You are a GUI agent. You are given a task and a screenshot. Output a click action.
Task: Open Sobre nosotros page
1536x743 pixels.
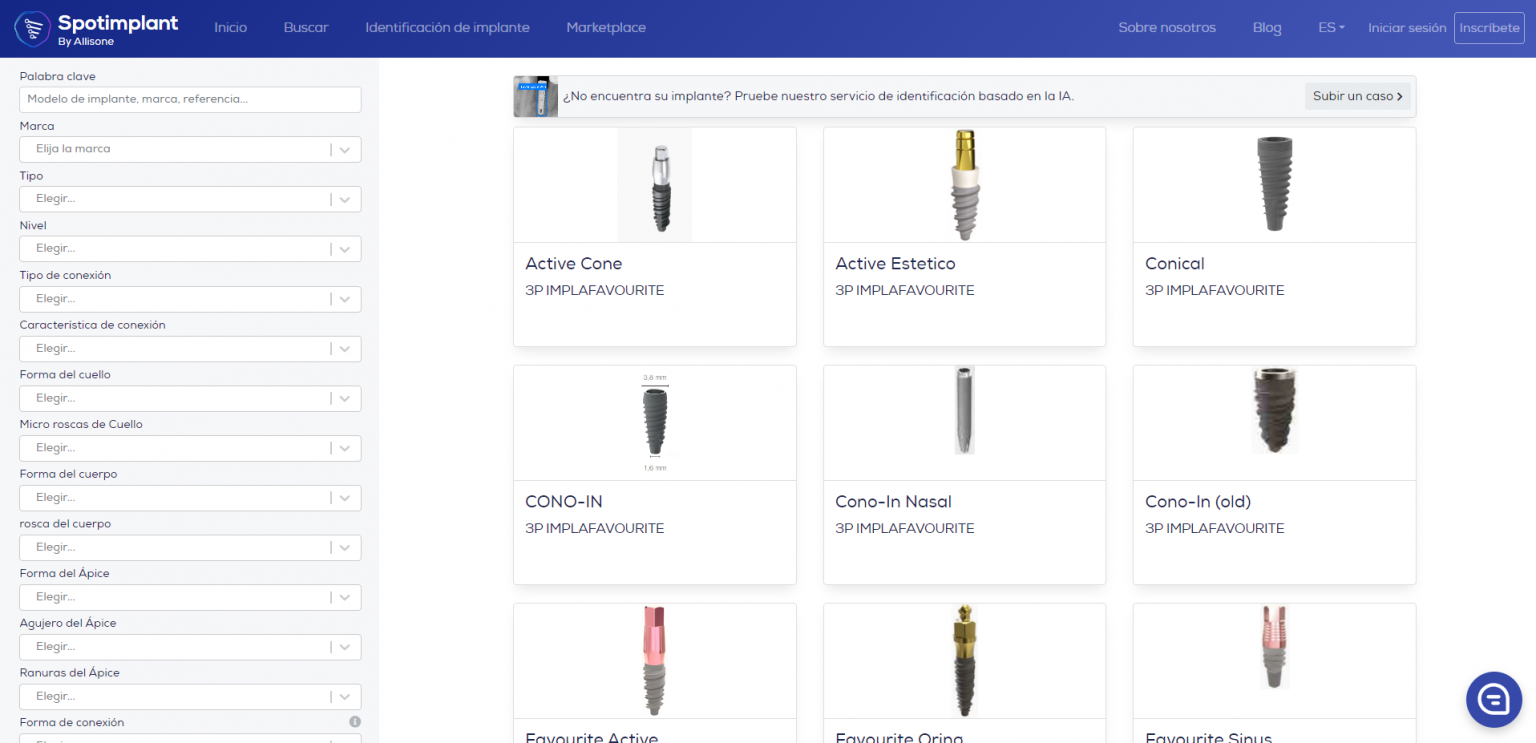[x=1167, y=28]
